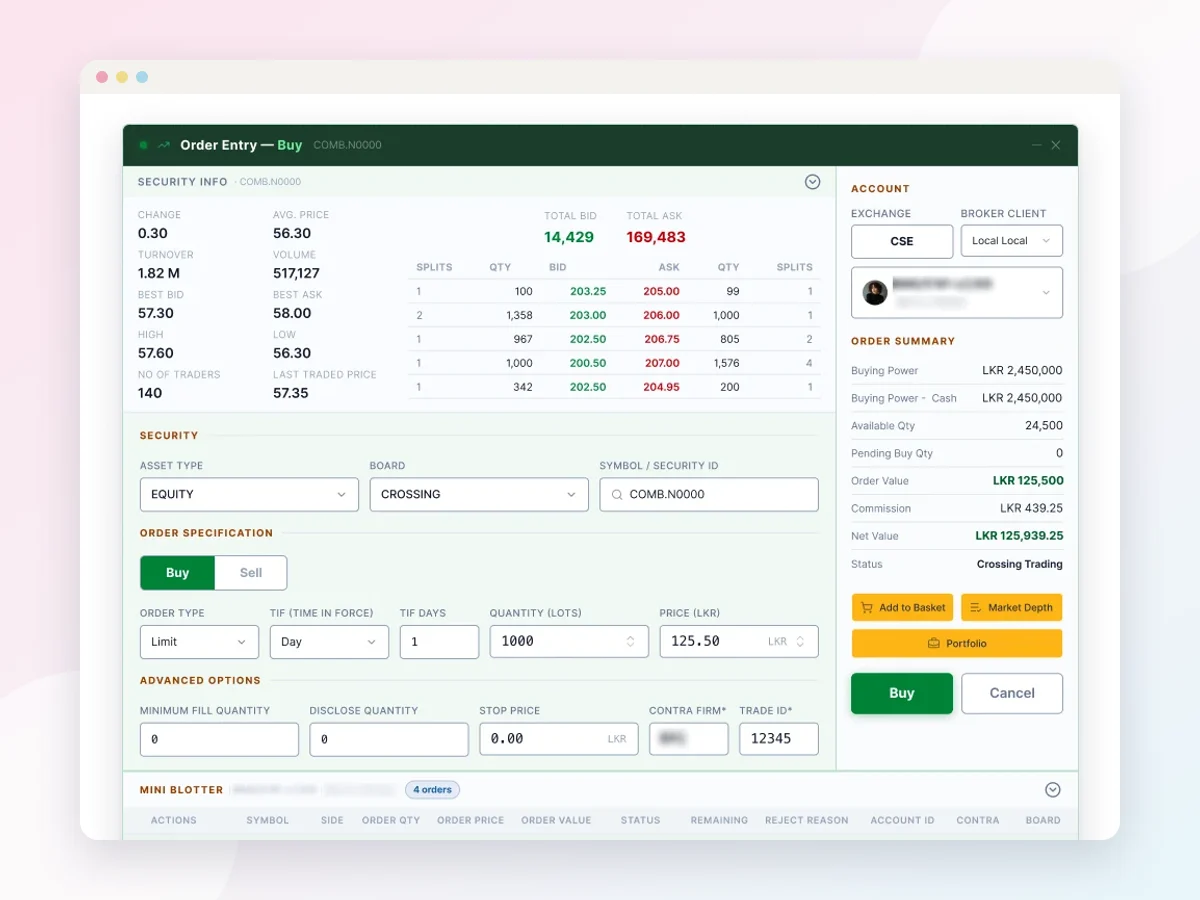Screen dimensions: 1200x900
Task: Click the Minimum Fill Quantity field
Action: pyautogui.click(x=219, y=739)
